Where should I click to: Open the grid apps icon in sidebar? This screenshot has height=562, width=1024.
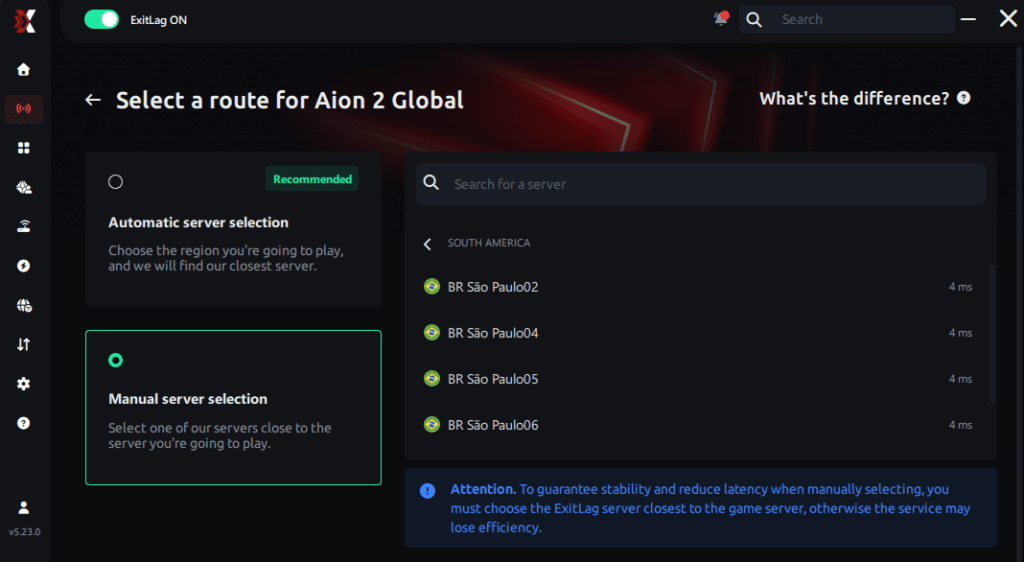24,148
